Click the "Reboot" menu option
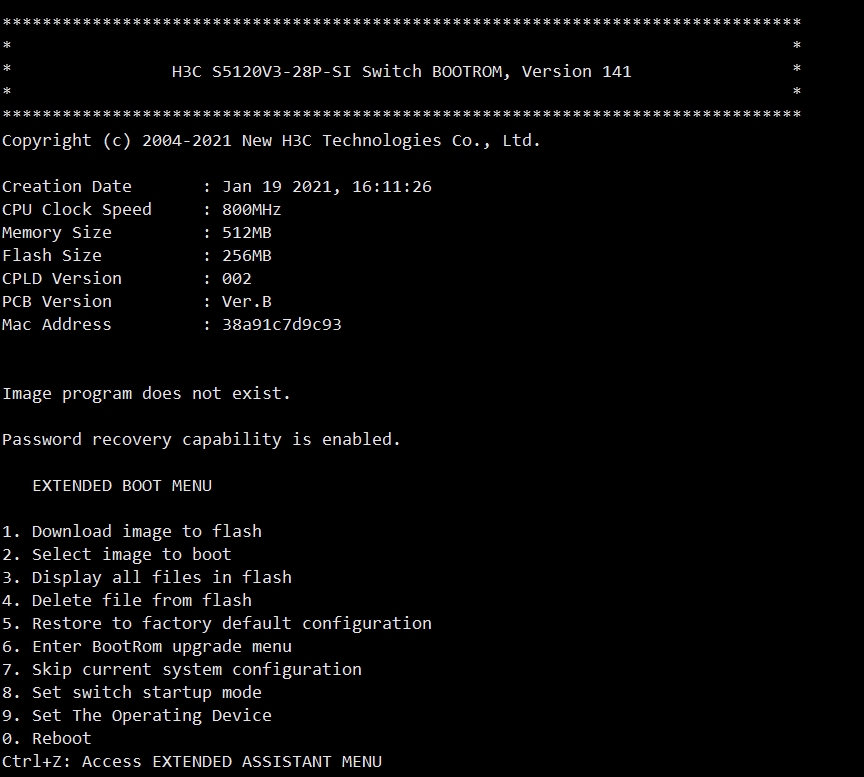This screenshot has height=777, width=864. [47, 738]
